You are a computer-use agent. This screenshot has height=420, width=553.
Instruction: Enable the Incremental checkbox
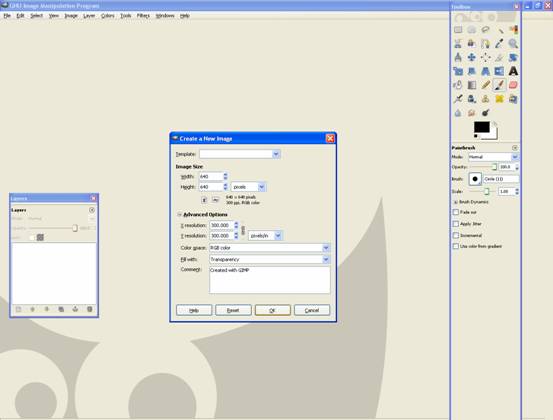click(x=456, y=235)
